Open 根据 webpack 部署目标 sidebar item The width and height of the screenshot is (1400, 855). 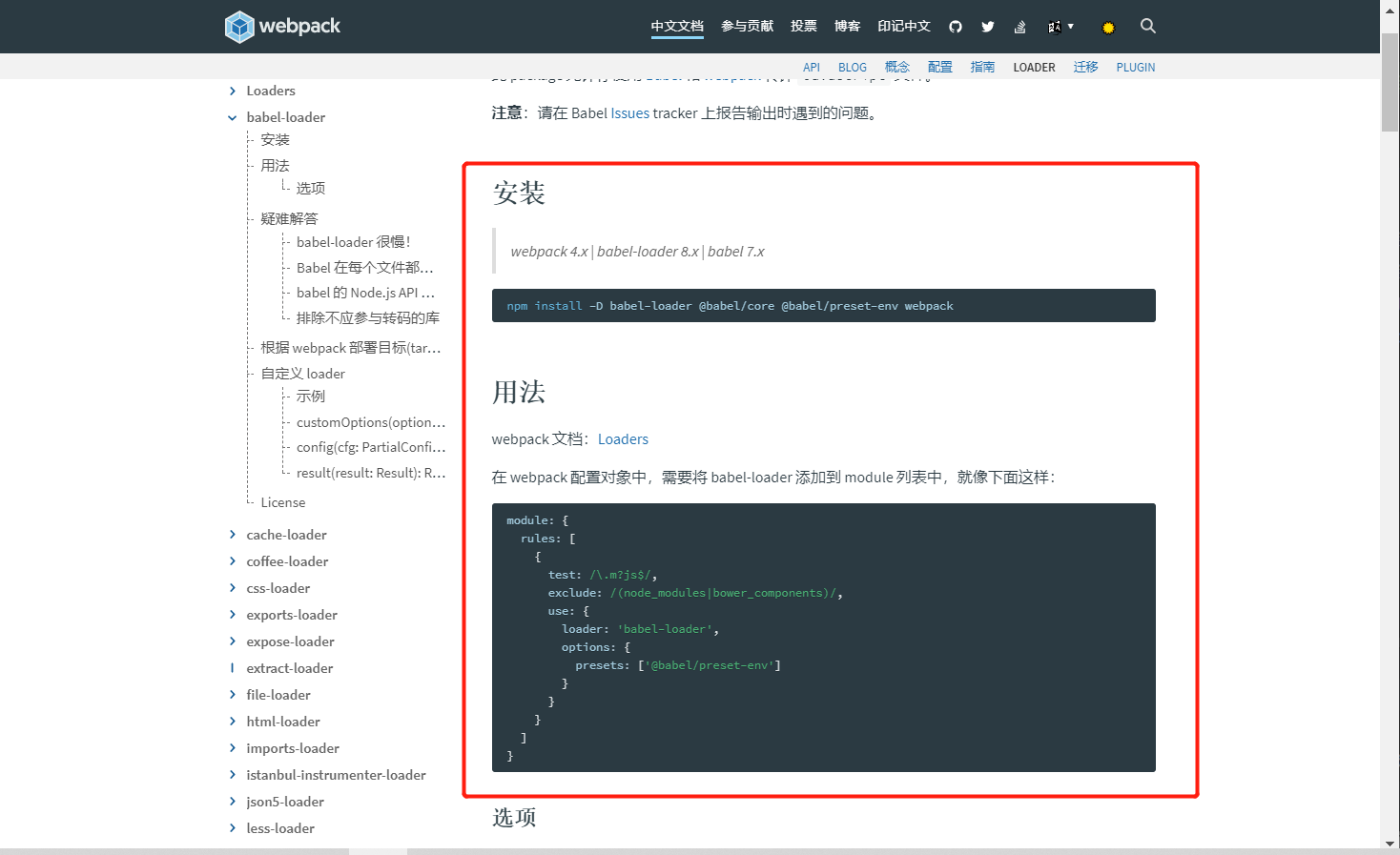[x=351, y=348]
